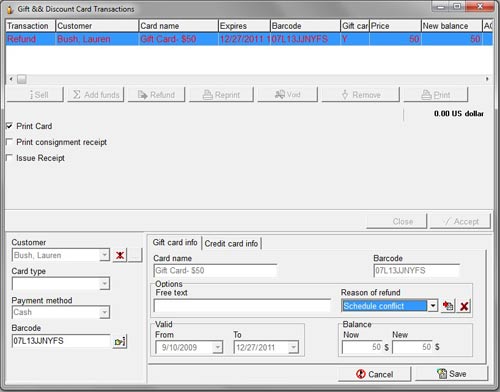Click Cancel button at bottom

(x=374, y=374)
